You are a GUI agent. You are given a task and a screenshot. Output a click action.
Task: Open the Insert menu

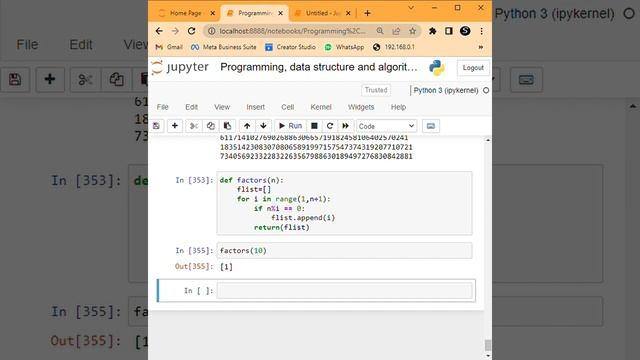(256, 107)
